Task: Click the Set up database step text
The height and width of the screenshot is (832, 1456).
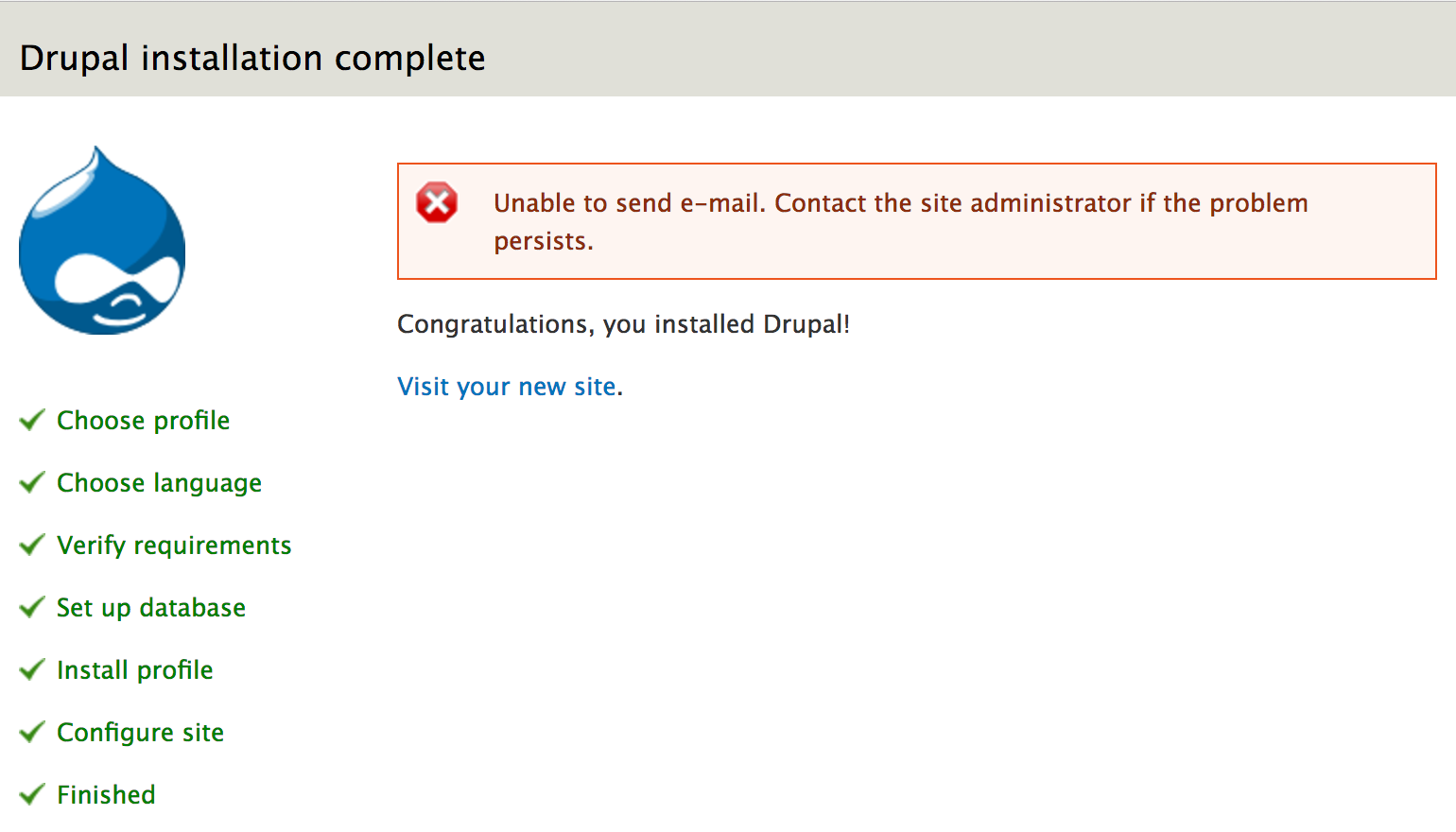Action: 151,607
